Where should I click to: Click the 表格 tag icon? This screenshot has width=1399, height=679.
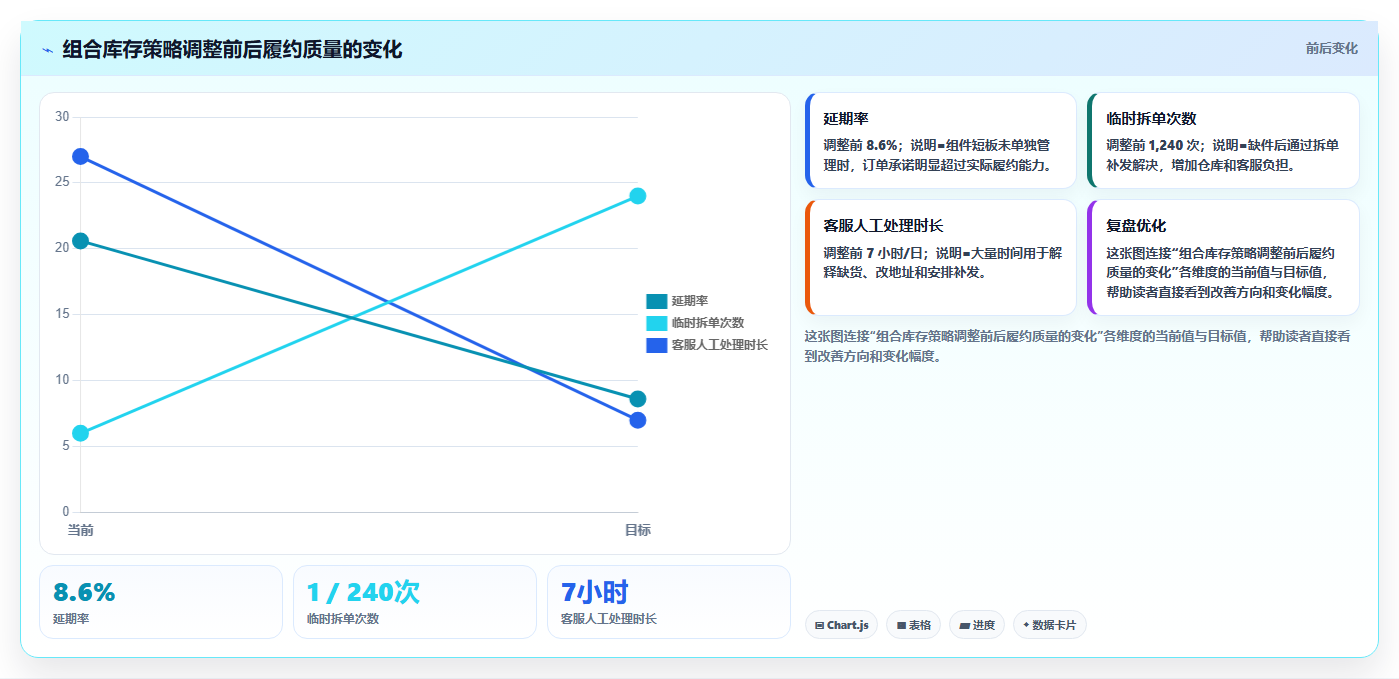[901, 625]
